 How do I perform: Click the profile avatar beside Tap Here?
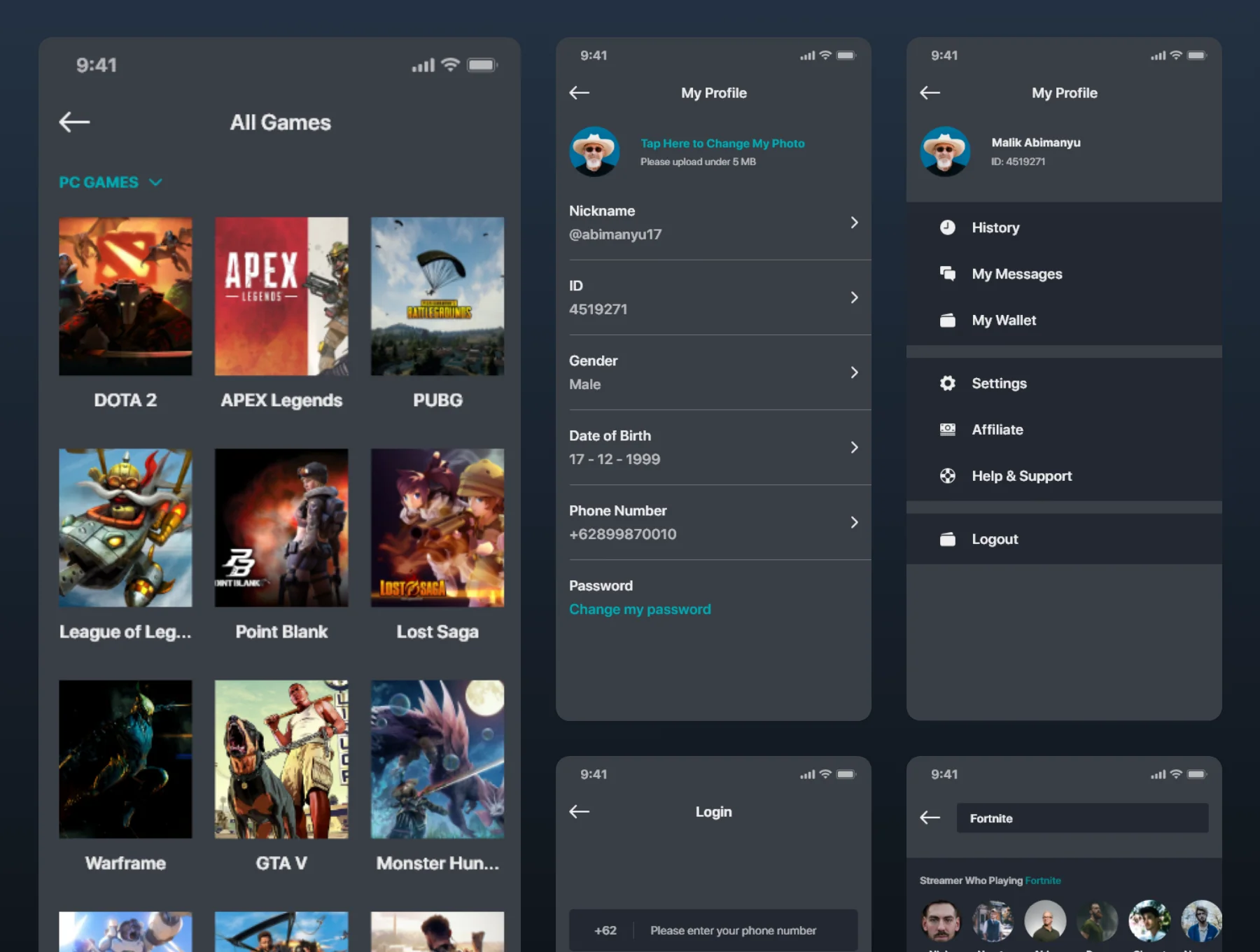[x=594, y=151]
